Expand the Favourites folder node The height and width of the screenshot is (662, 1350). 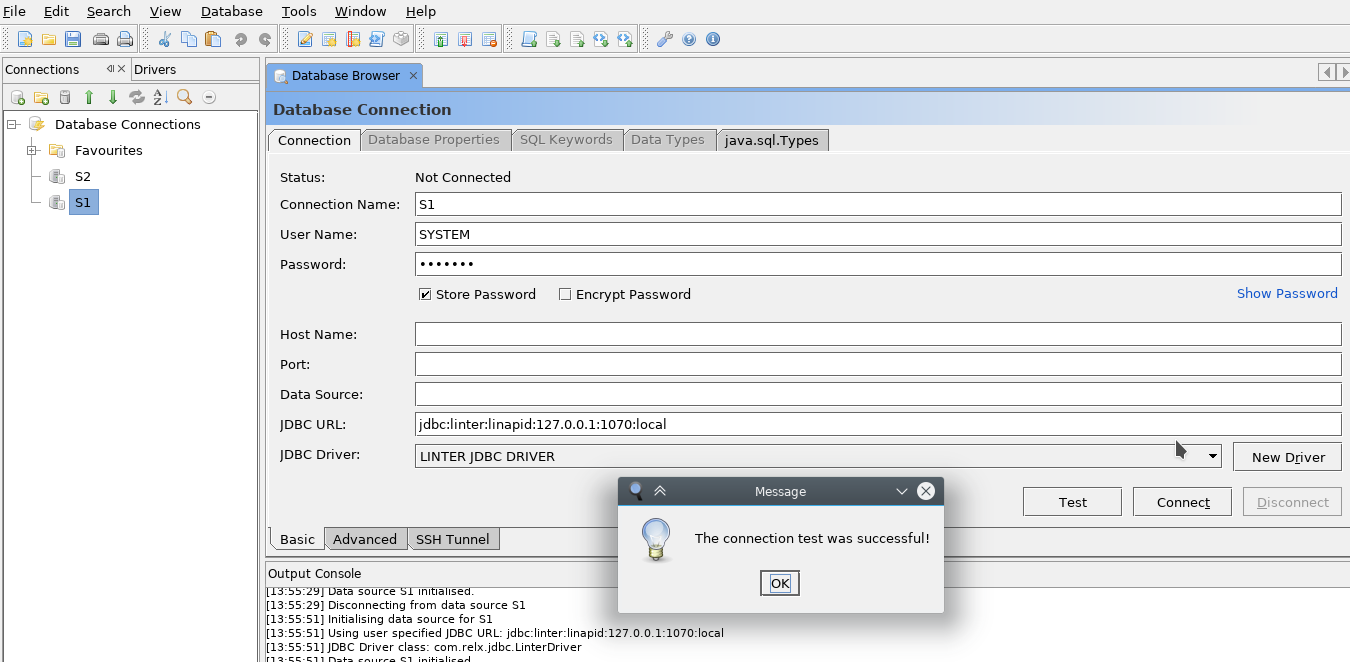point(32,151)
